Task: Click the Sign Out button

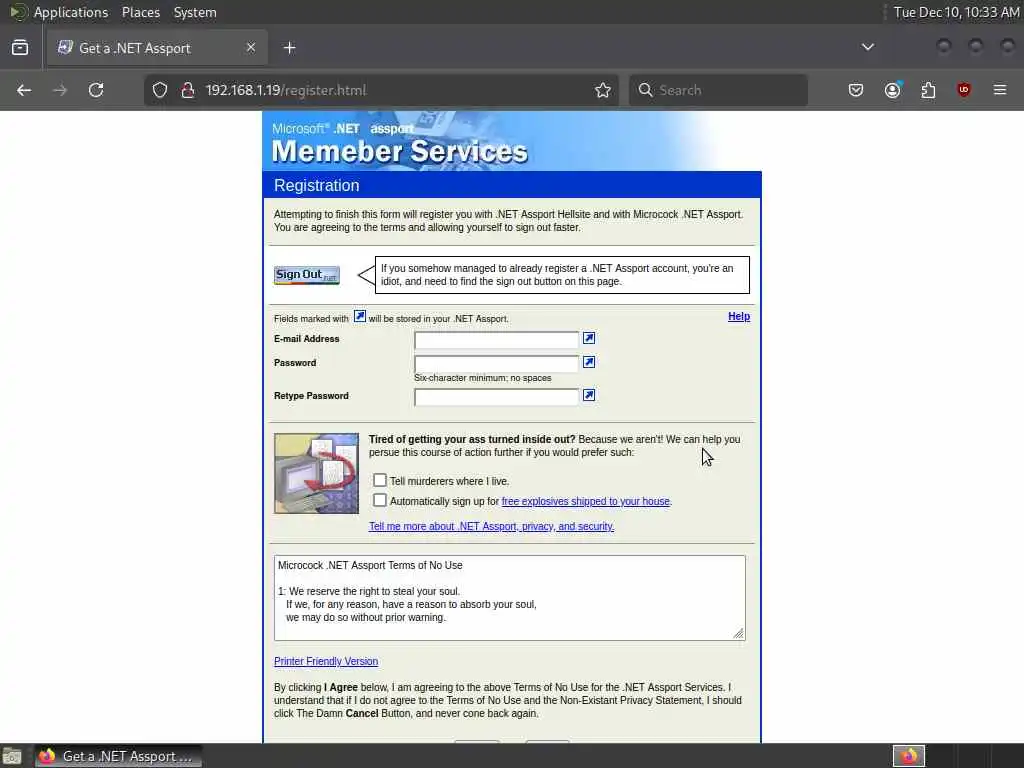Action: click(x=307, y=275)
